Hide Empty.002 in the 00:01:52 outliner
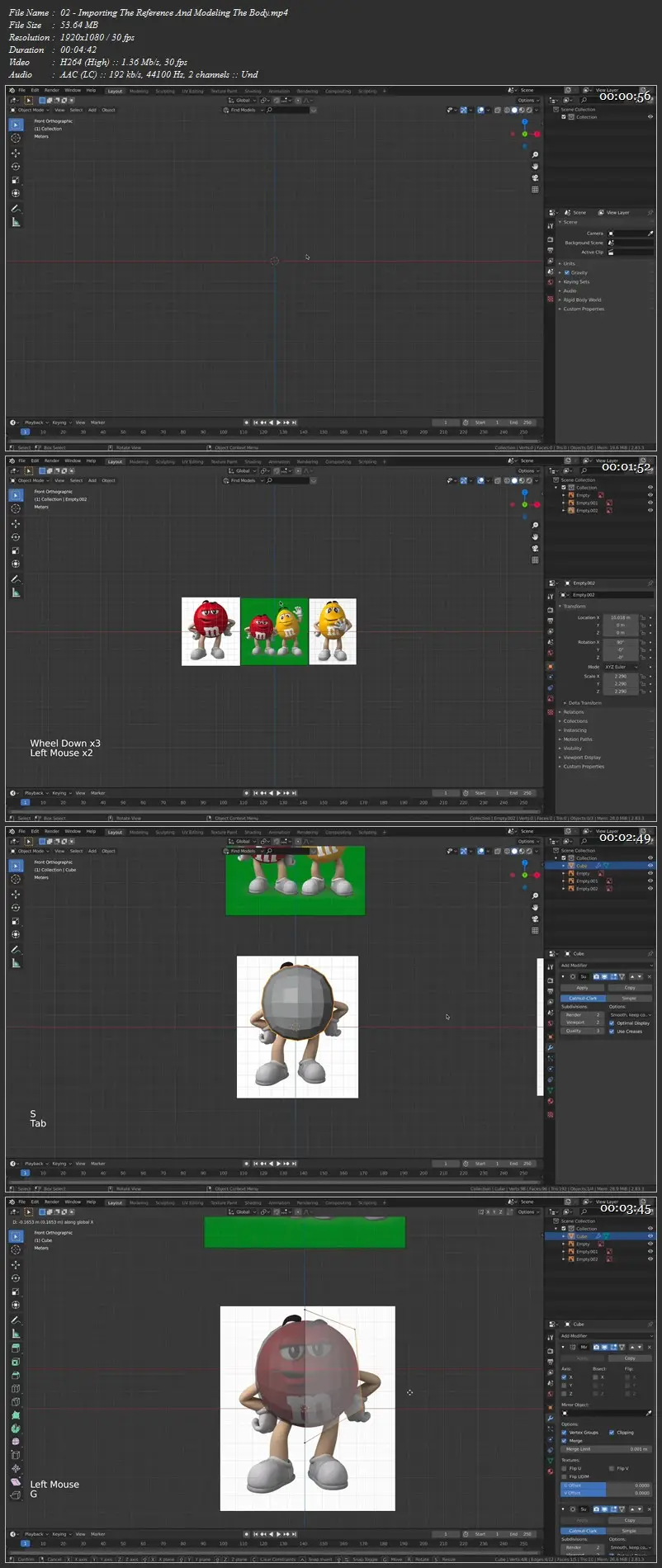Image resolution: width=662 pixels, height=1568 pixels. point(650,510)
